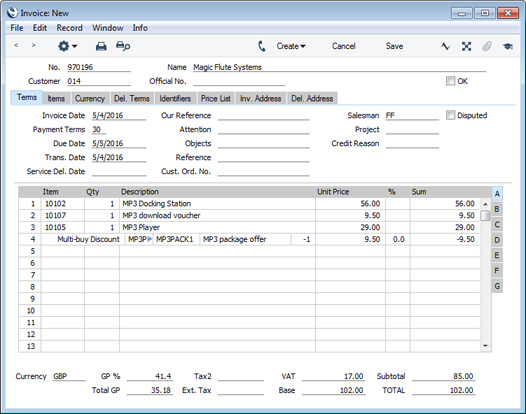Switch to the Currency tab
Screen dimensions: 526x414
pos(90,99)
